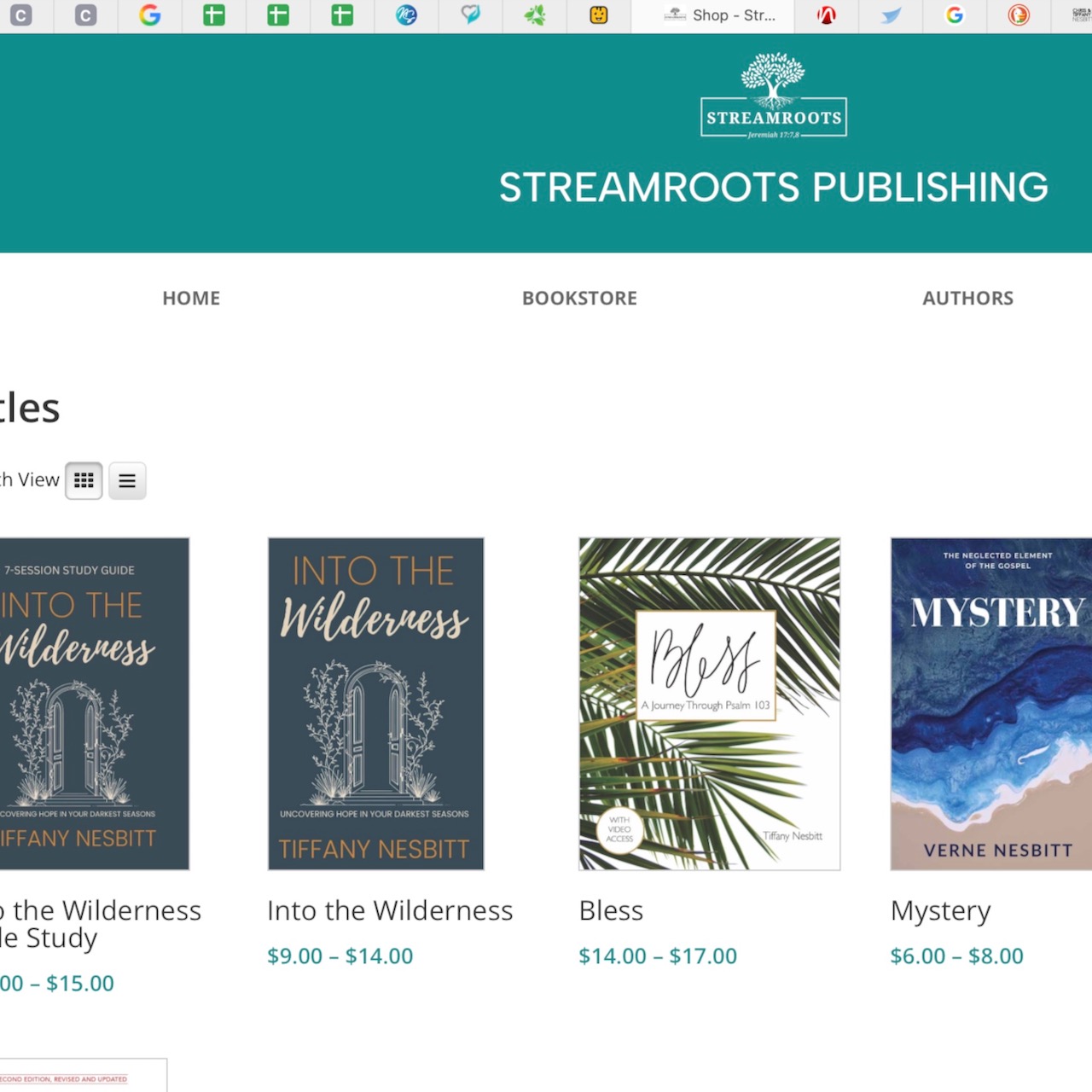Open the green leaf-icon browser tab

coord(535,15)
